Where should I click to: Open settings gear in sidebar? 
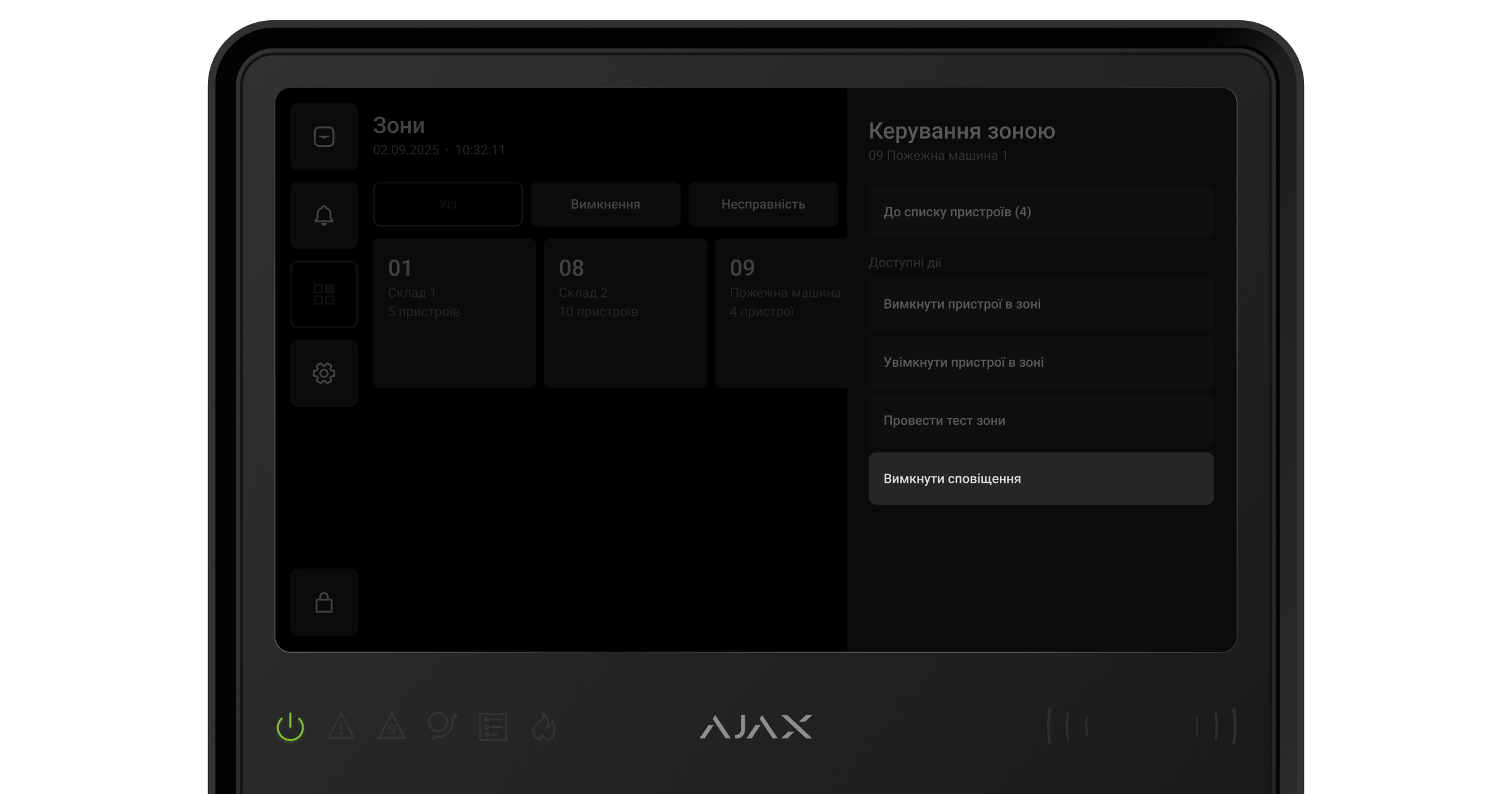324,373
